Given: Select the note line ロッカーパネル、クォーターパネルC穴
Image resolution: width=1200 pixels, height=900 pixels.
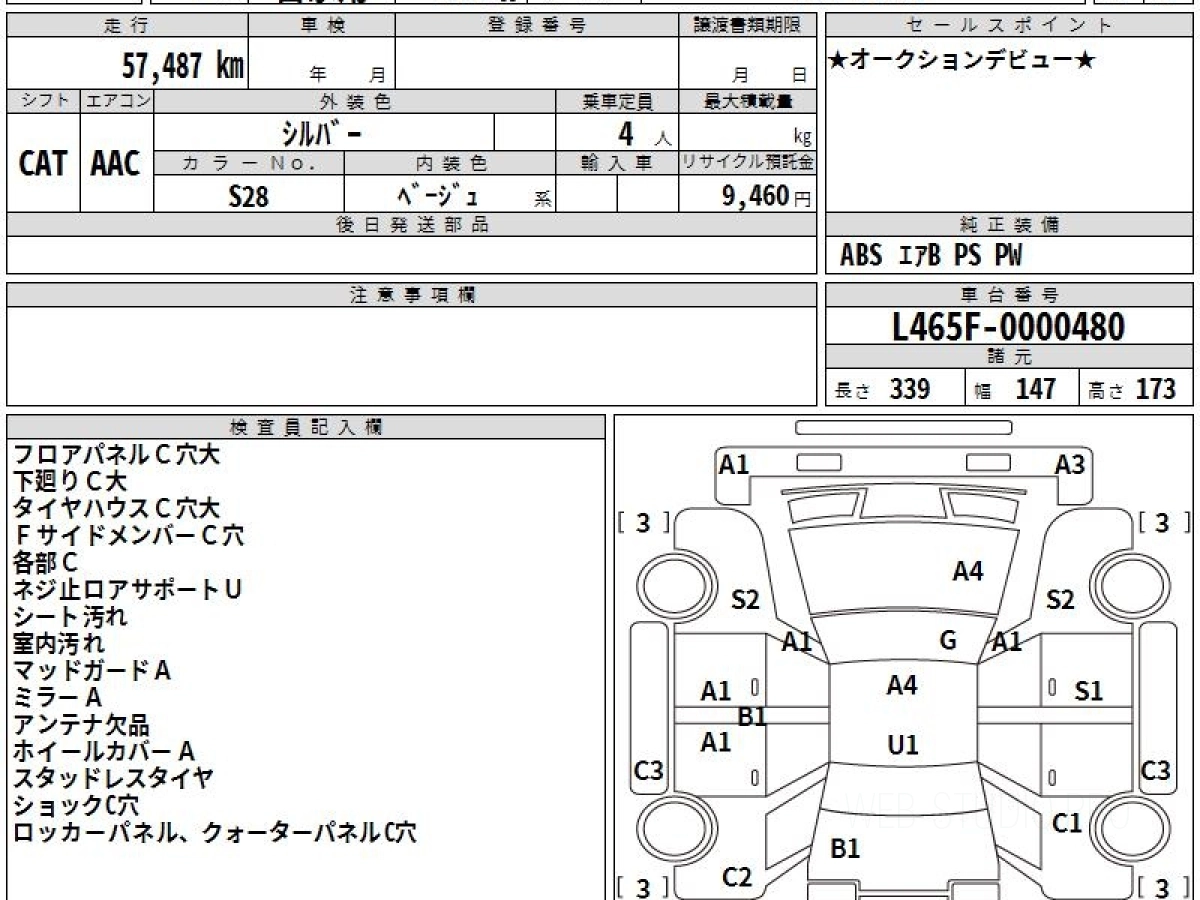Looking at the screenshot, I should (215, 833).
